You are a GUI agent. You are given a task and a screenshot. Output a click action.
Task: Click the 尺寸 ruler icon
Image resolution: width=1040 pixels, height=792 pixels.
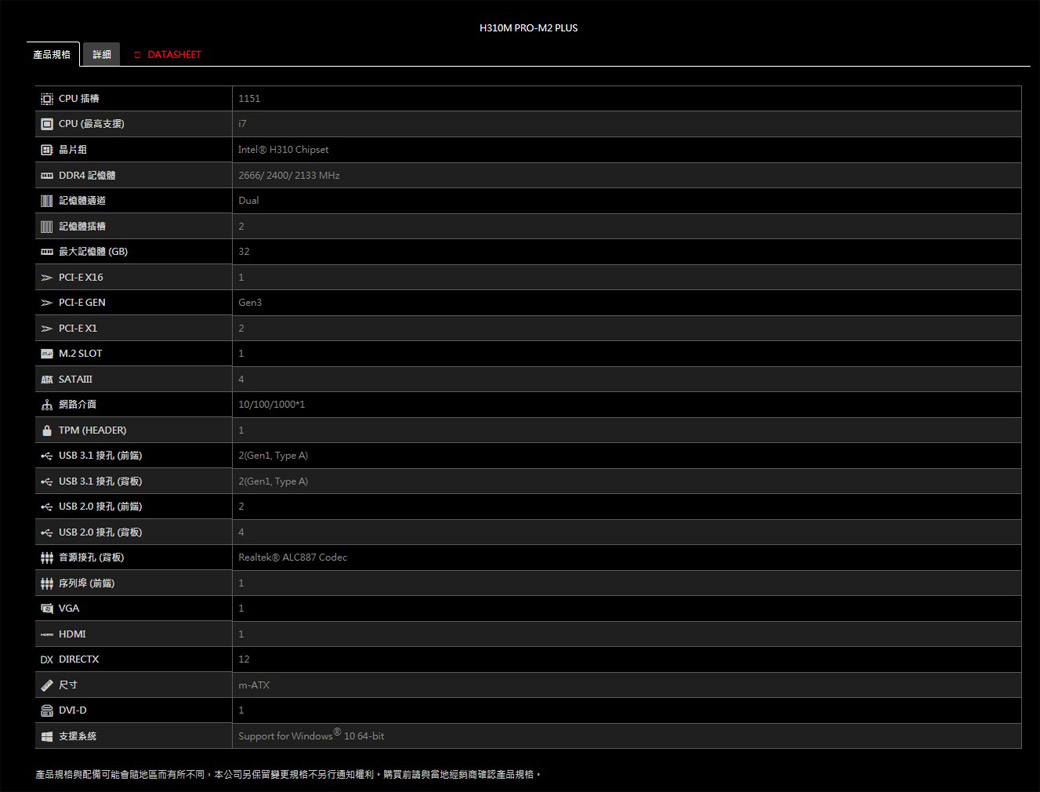[x=46, y=685]
